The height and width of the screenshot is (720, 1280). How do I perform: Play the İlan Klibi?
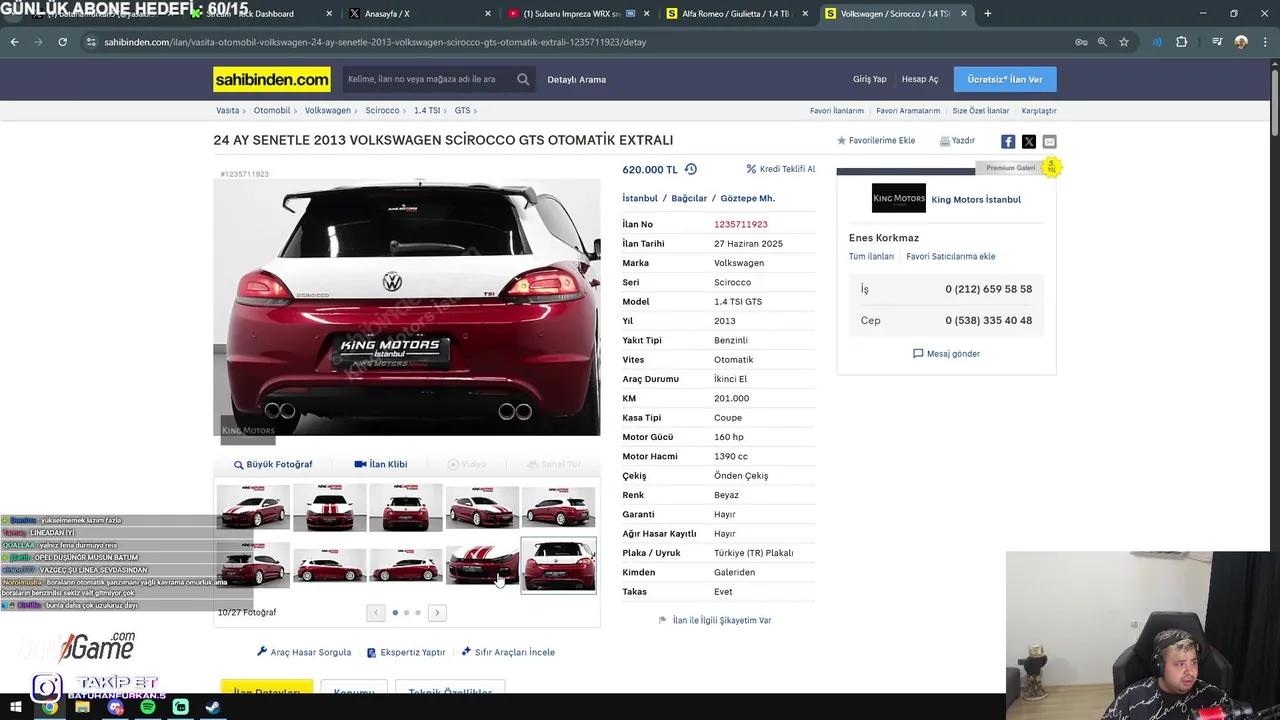pyautogui.click(x=381, y=464)
